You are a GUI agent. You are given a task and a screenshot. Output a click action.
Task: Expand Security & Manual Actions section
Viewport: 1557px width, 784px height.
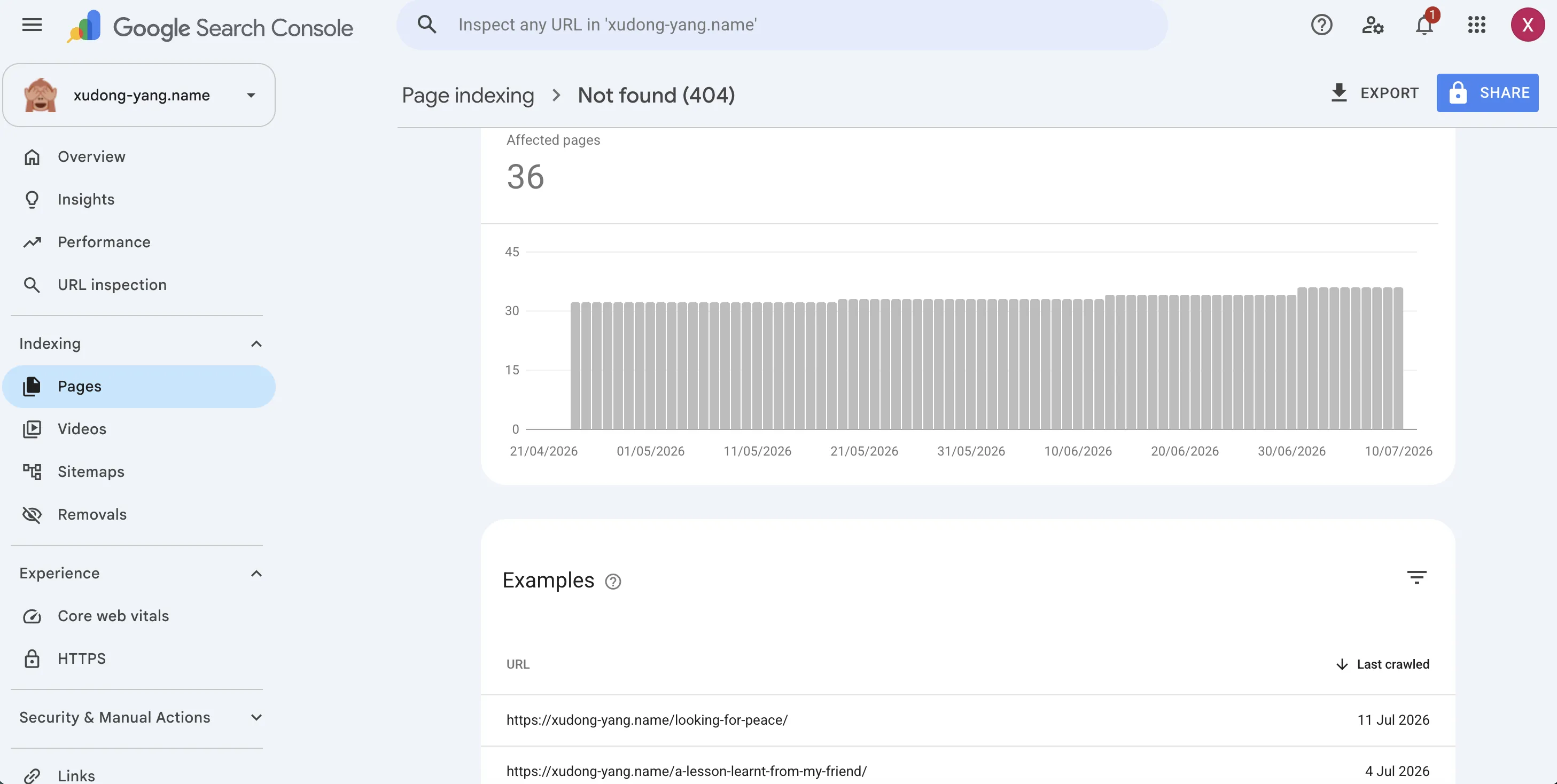(x=256, y=718)
